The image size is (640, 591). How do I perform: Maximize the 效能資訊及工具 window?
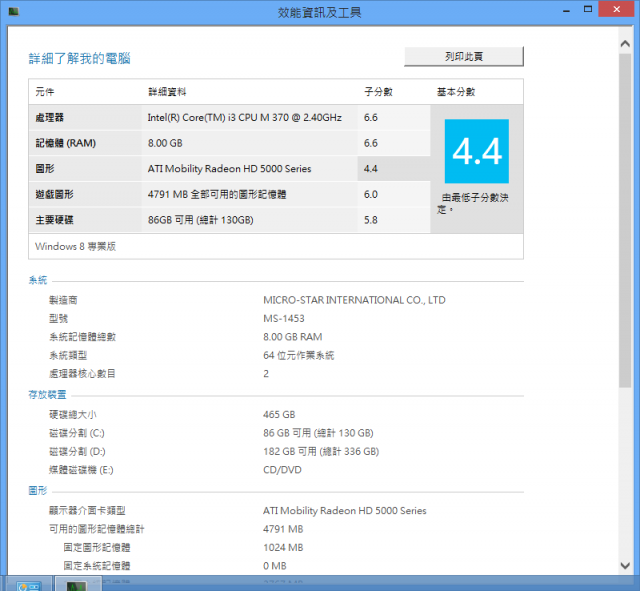coord(588,9)
